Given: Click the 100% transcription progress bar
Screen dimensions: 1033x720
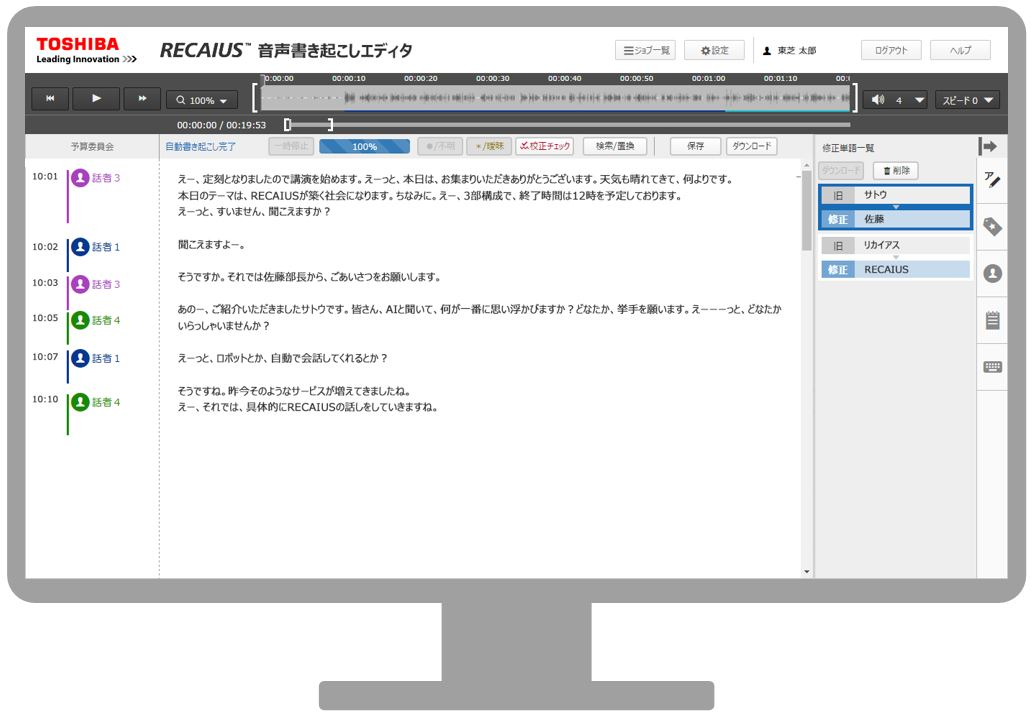Looking at the screenshot, I should 364,146.
